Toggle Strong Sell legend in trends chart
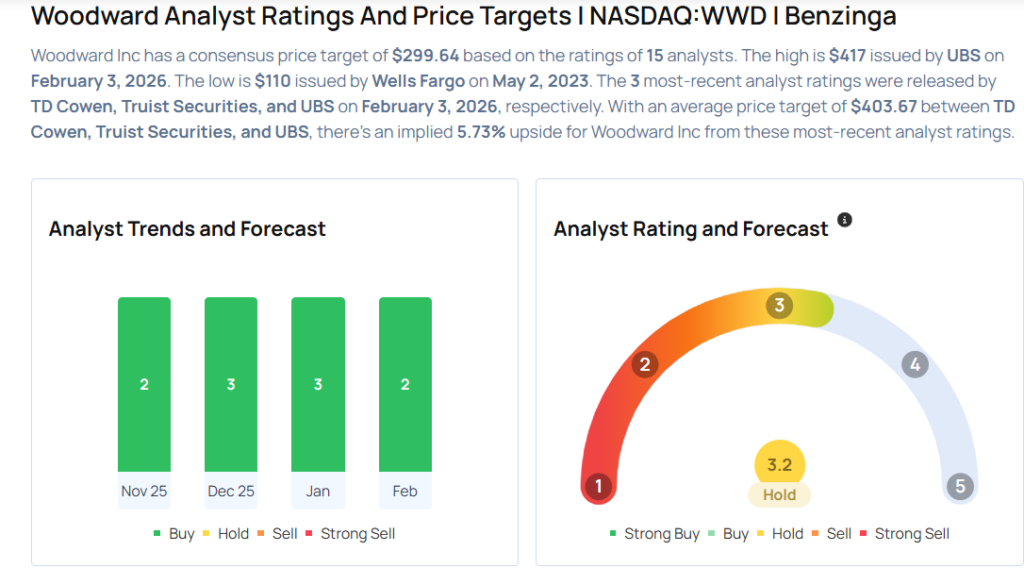The image size is (1024, 568). [x=357, y=534]
